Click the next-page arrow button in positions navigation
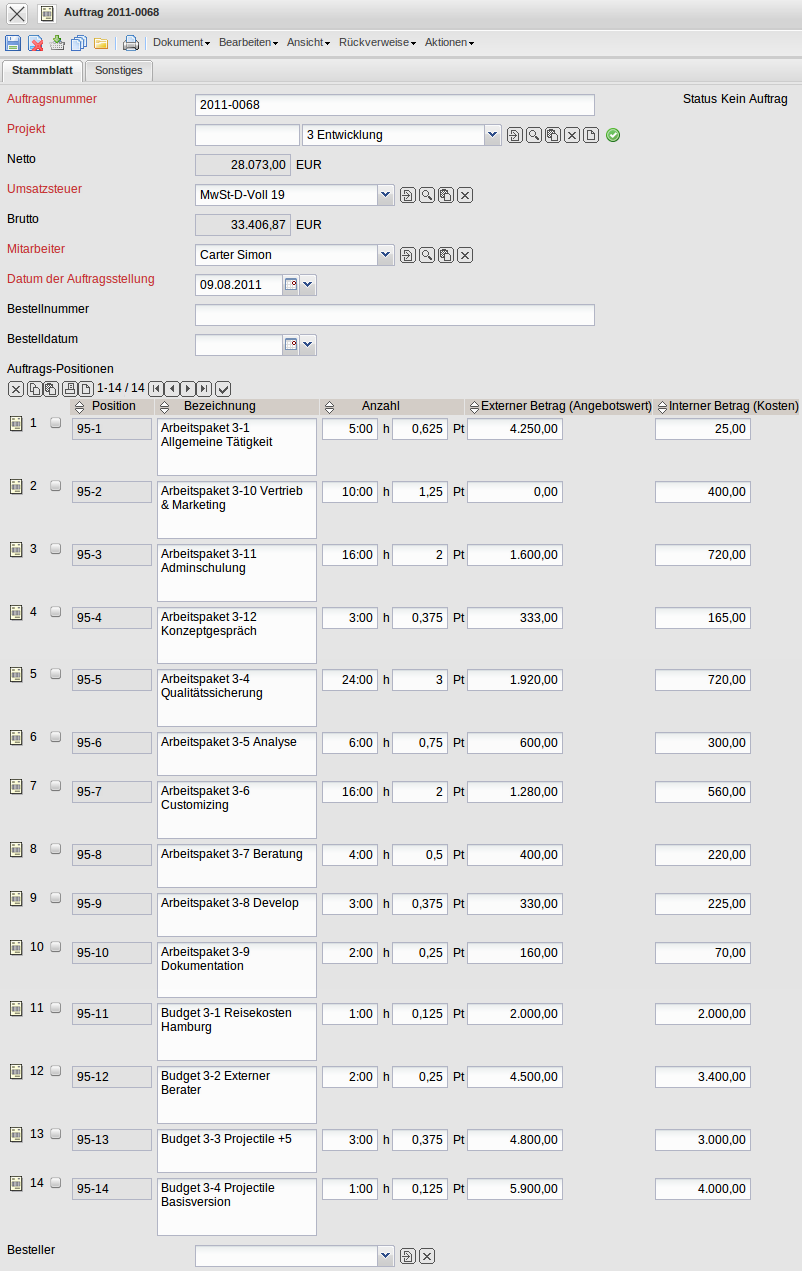Screen dimensions: 802x1271 (x=186, y=389)
